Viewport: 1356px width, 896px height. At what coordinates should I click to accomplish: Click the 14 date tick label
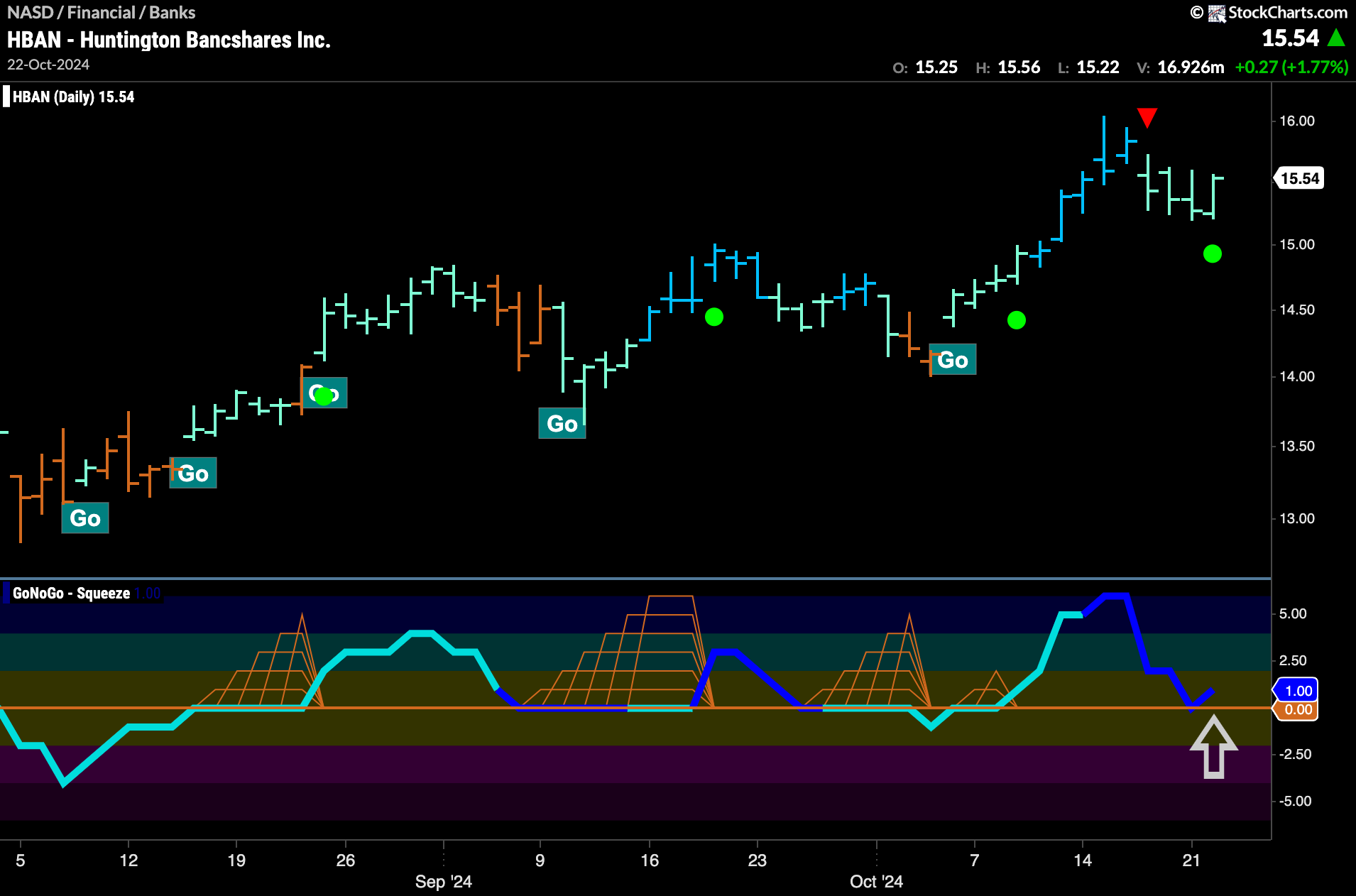(x=1083, y=861)
